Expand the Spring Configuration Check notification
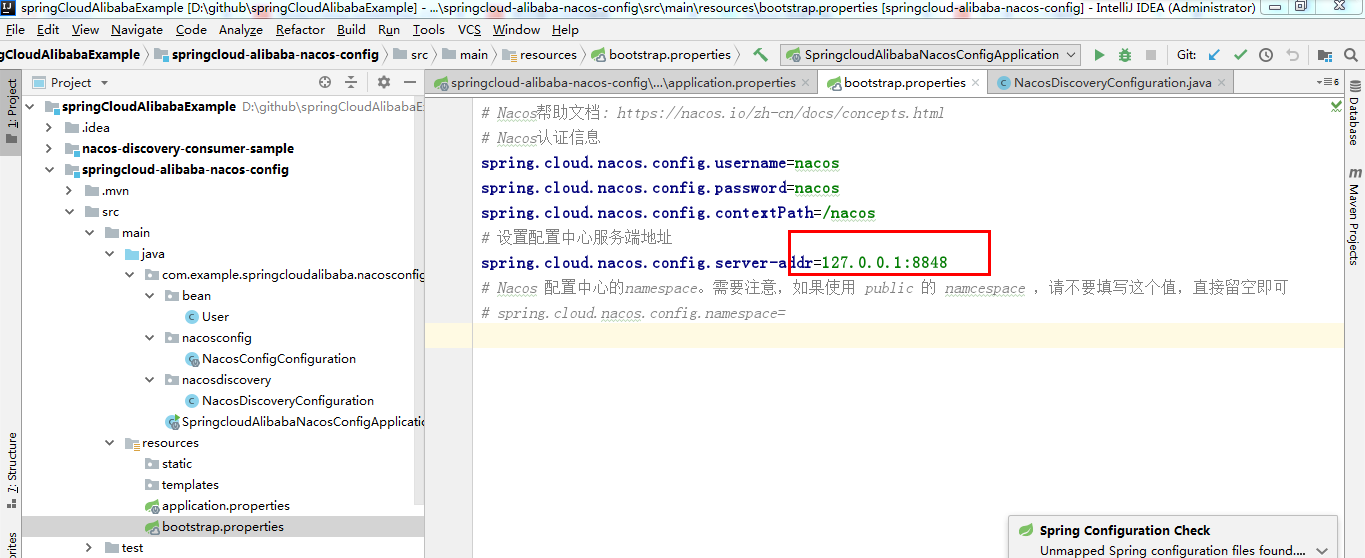 [x=1323, y=550]
